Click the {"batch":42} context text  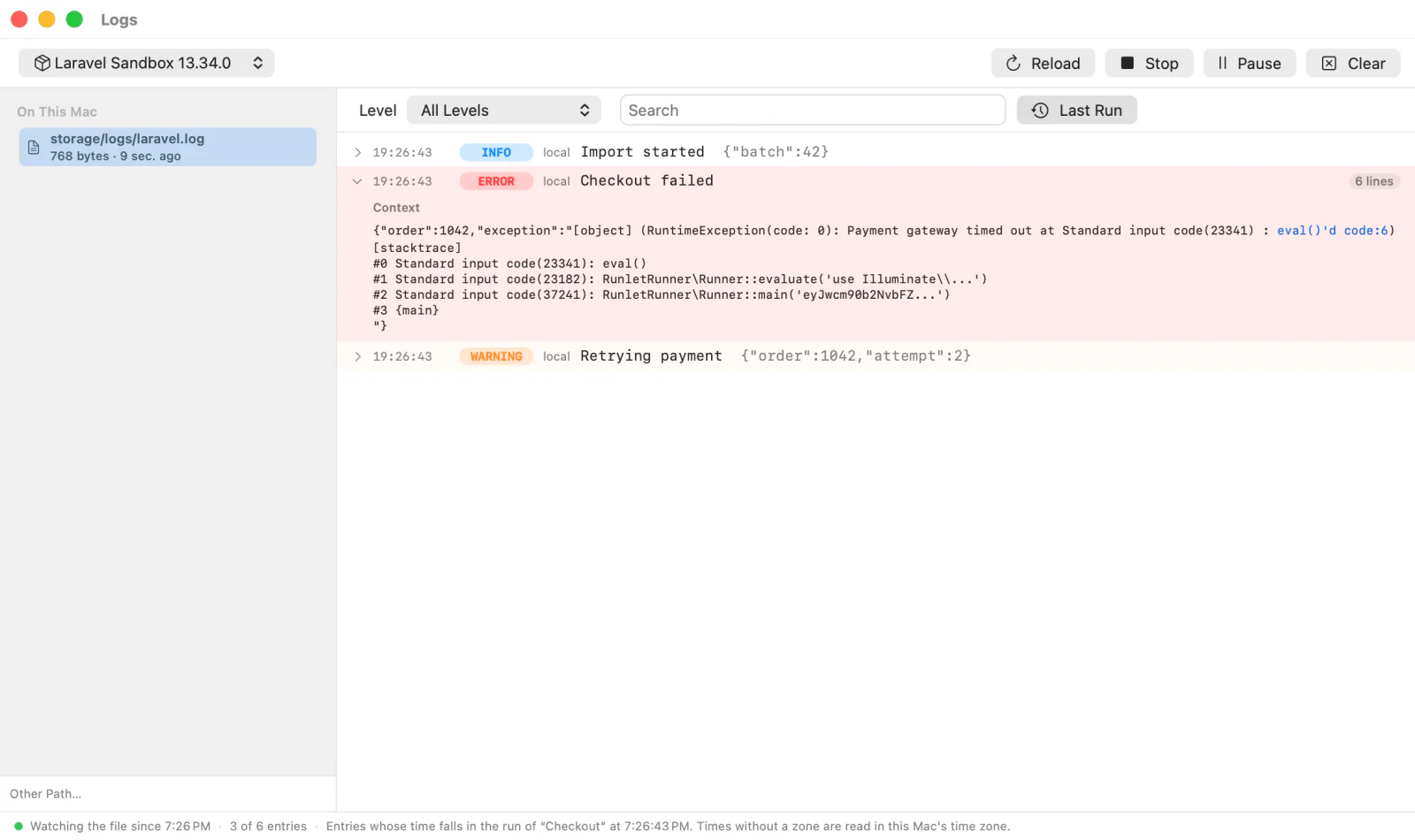click(x=776, y=152)
